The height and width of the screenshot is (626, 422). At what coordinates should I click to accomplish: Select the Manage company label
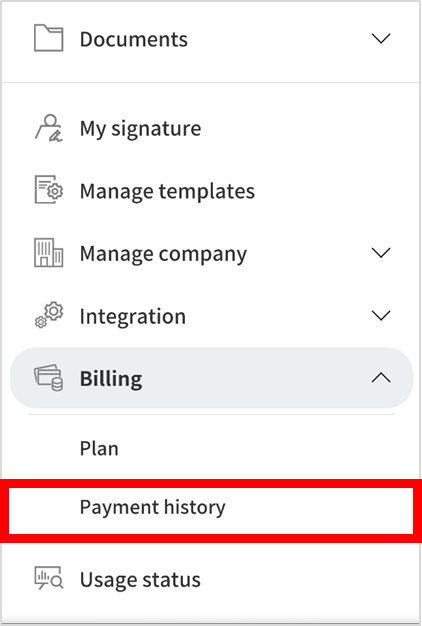coord(163,254)
